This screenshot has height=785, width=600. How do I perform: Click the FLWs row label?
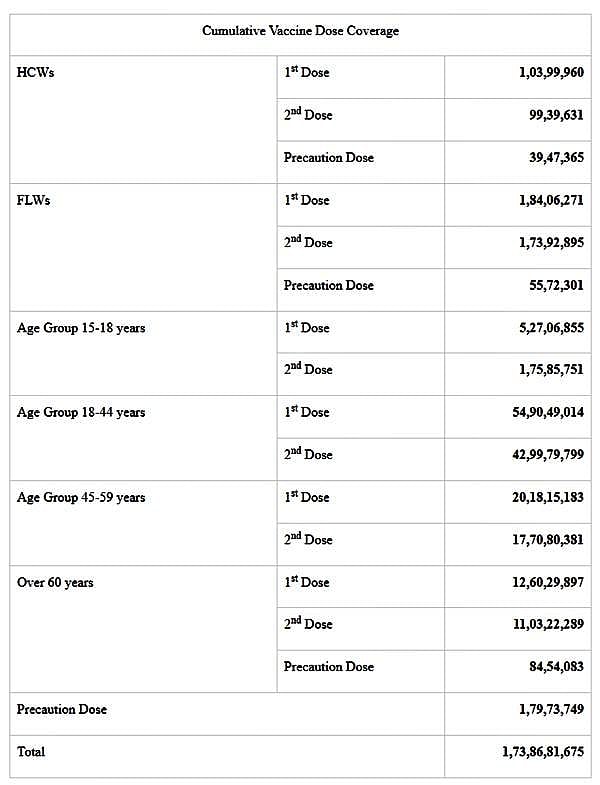[34, 200]
